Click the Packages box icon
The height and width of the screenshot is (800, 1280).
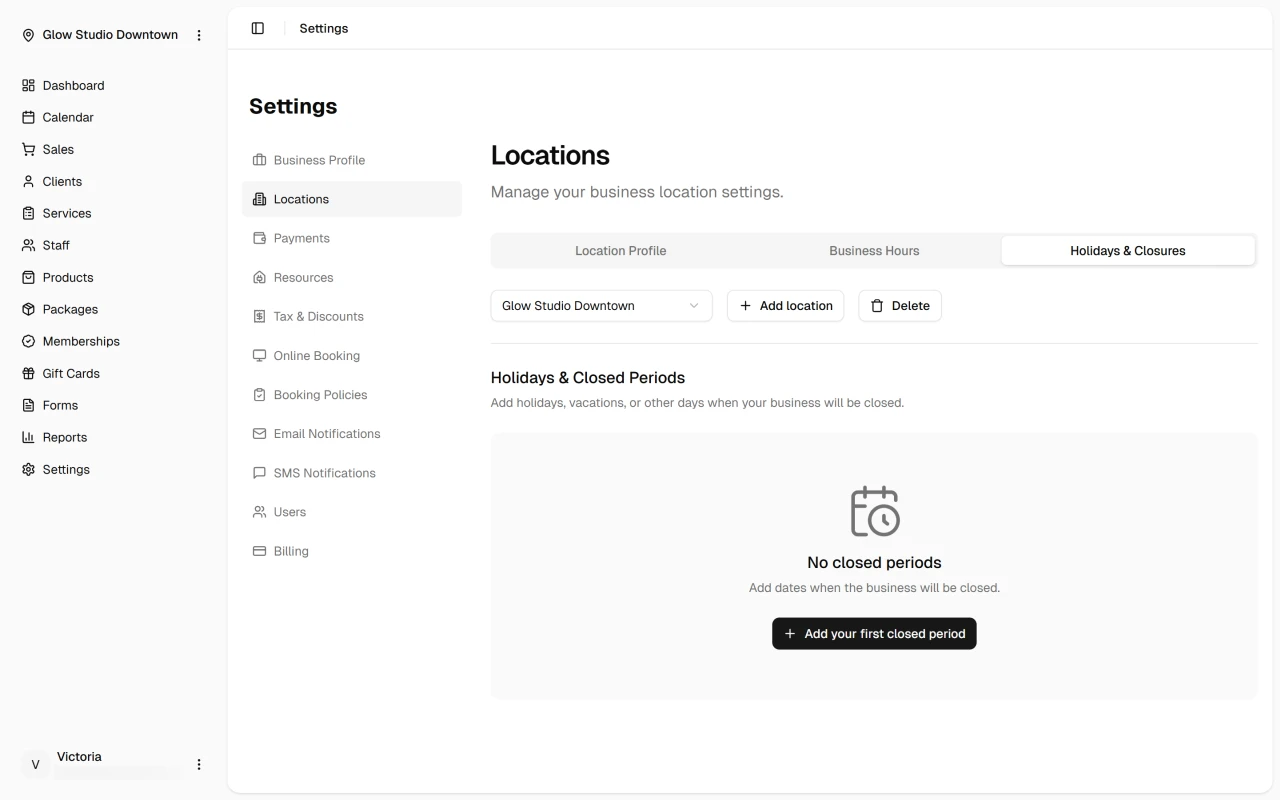click(28, 309)
